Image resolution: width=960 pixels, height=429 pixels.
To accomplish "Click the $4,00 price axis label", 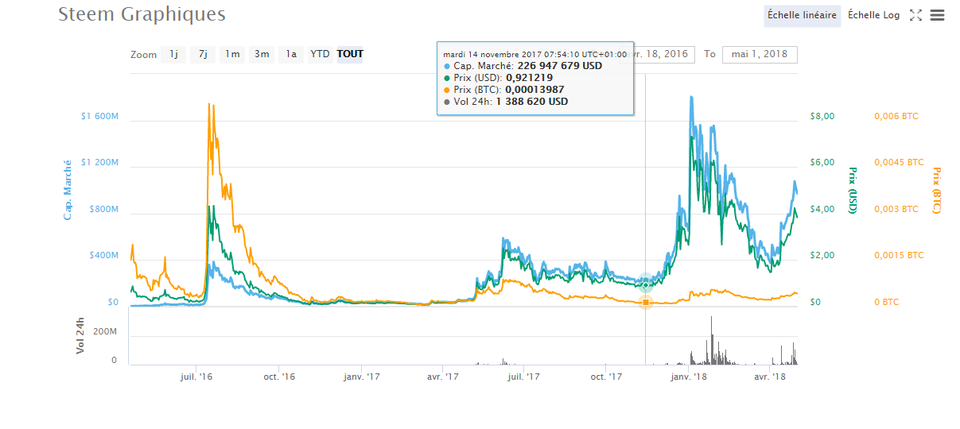I will click(820, 209).
